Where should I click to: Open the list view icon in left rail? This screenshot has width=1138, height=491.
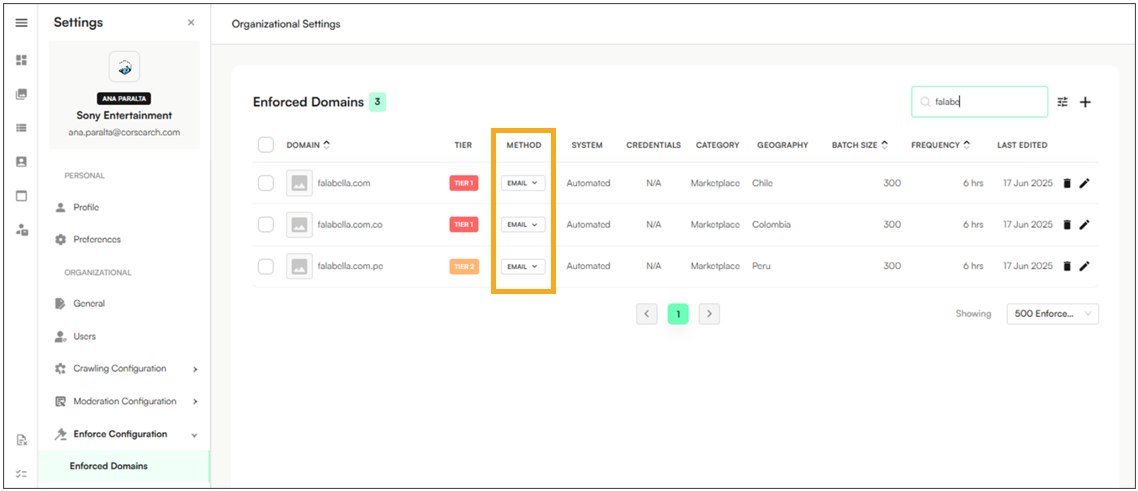tap(22, 128)
